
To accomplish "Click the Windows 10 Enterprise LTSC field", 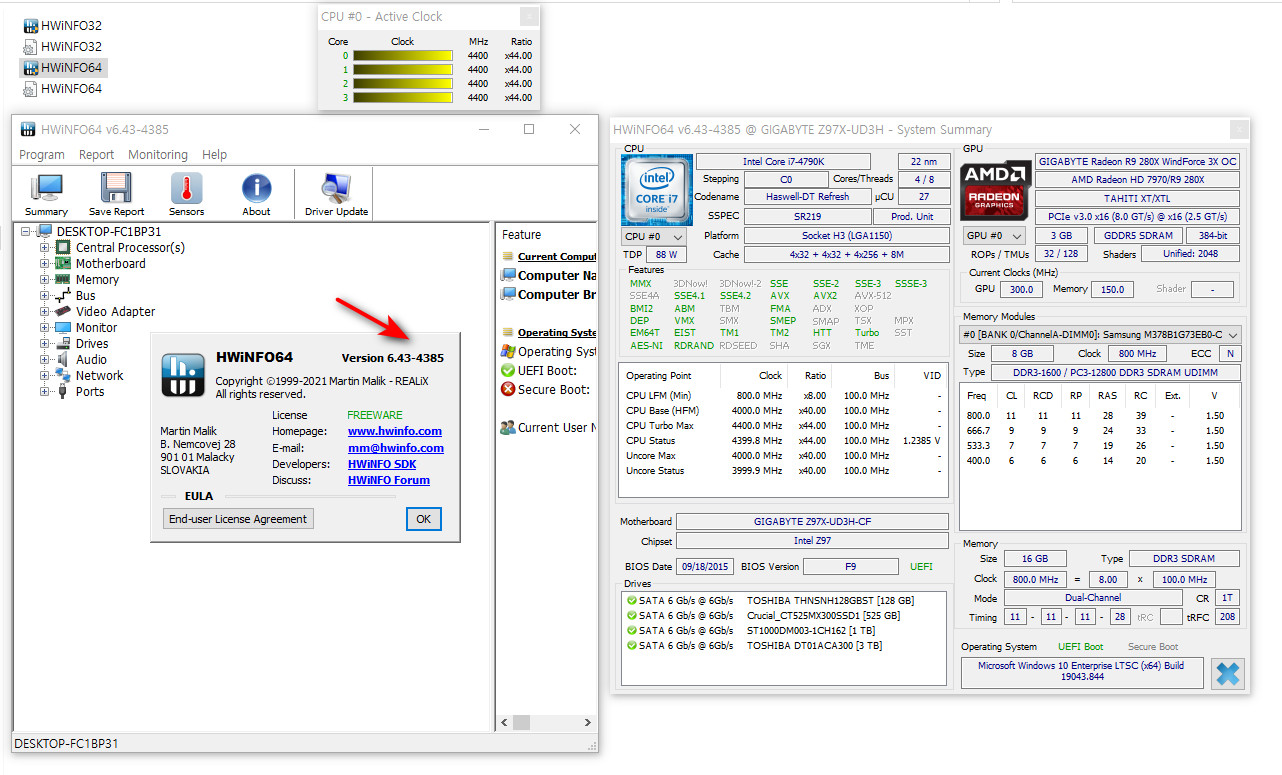I will coord(1081,672).
